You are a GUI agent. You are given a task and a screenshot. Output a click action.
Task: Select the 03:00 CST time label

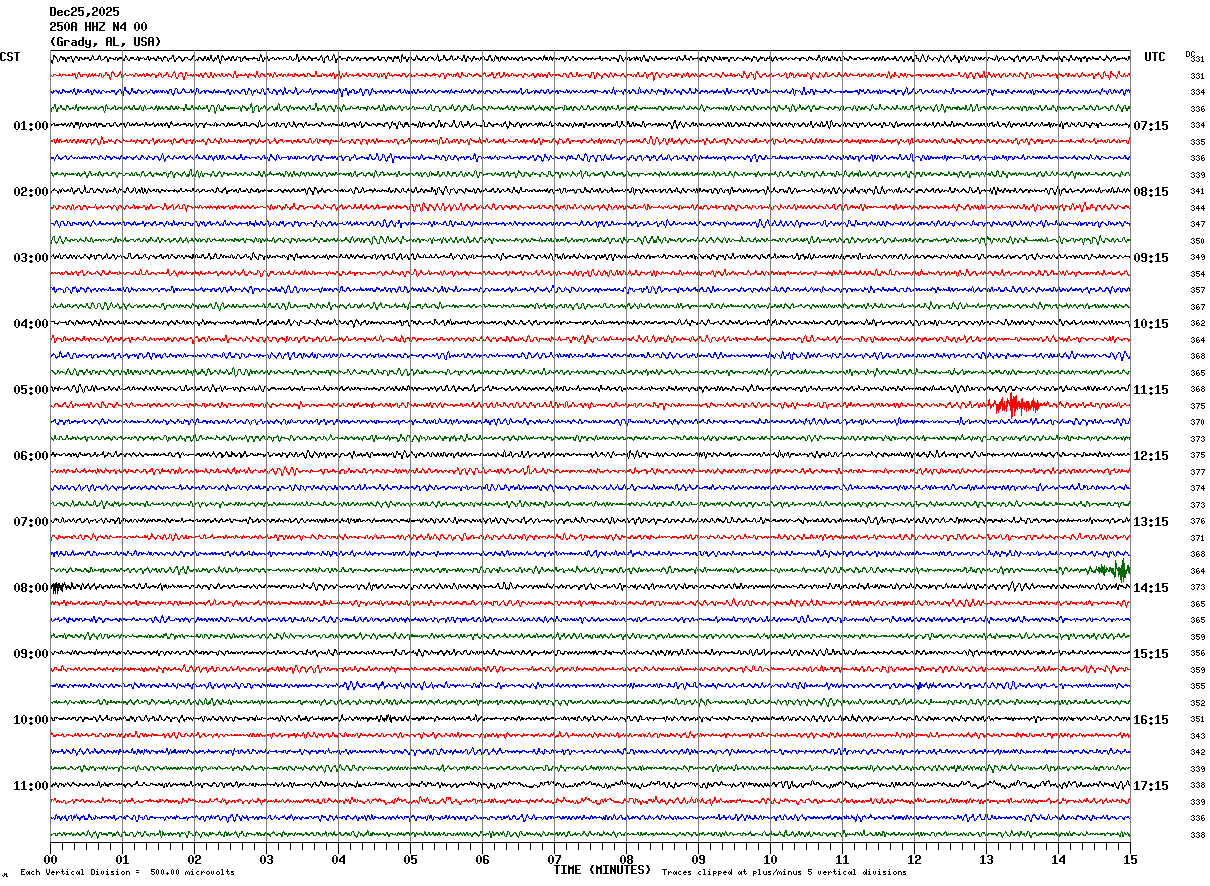click(x=31, y=258)
